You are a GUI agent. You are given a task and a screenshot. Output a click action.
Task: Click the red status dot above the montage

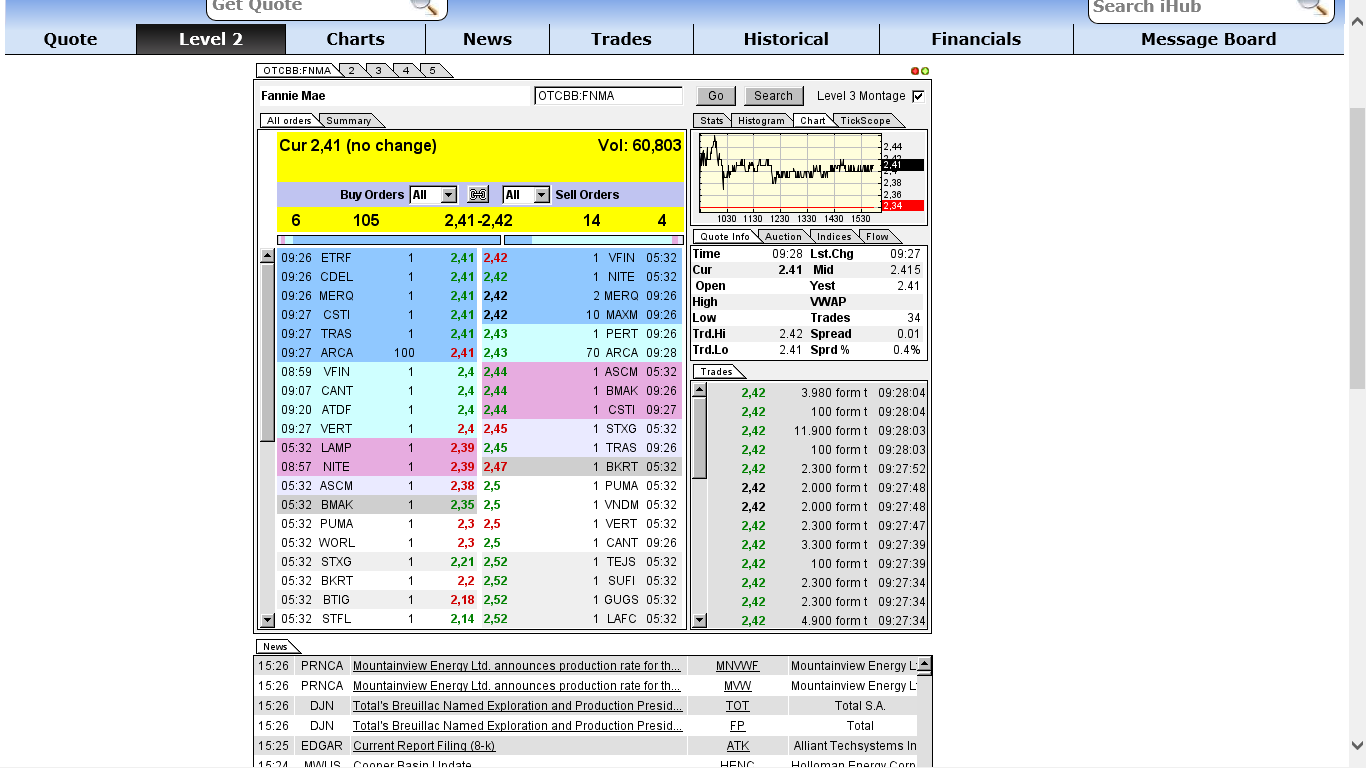click(913, 71)
